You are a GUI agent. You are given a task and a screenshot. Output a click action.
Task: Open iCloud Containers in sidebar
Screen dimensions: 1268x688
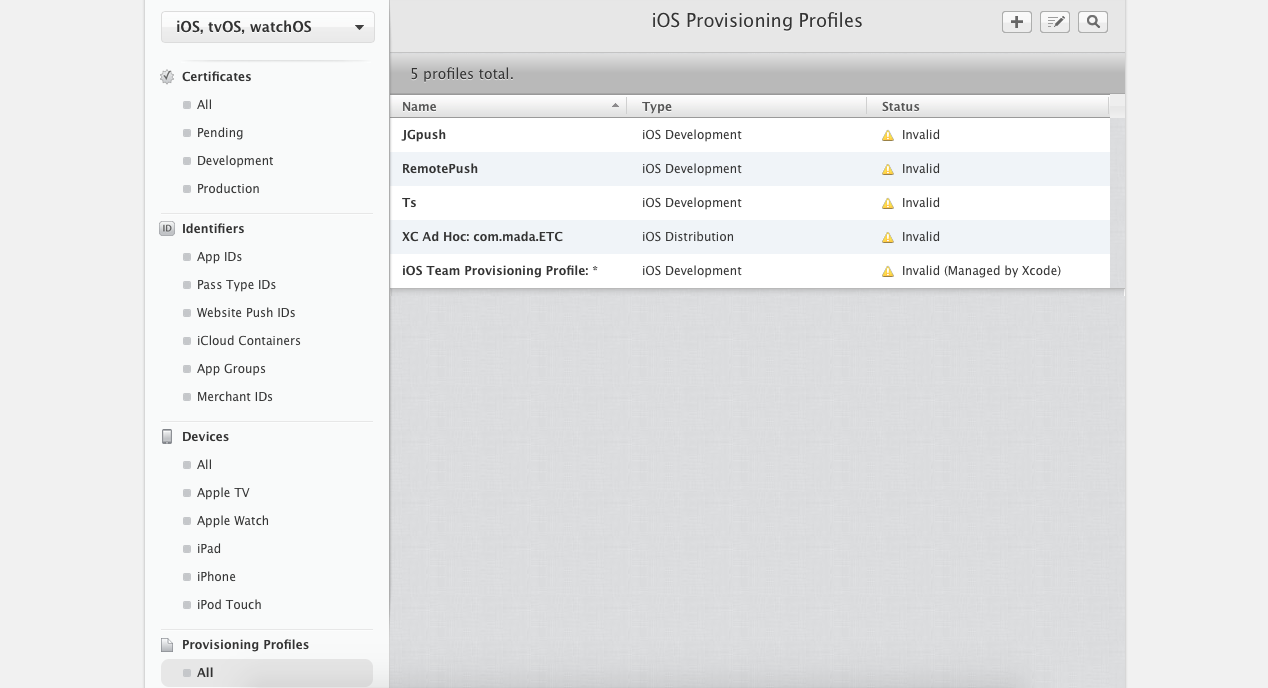point(248,341)
